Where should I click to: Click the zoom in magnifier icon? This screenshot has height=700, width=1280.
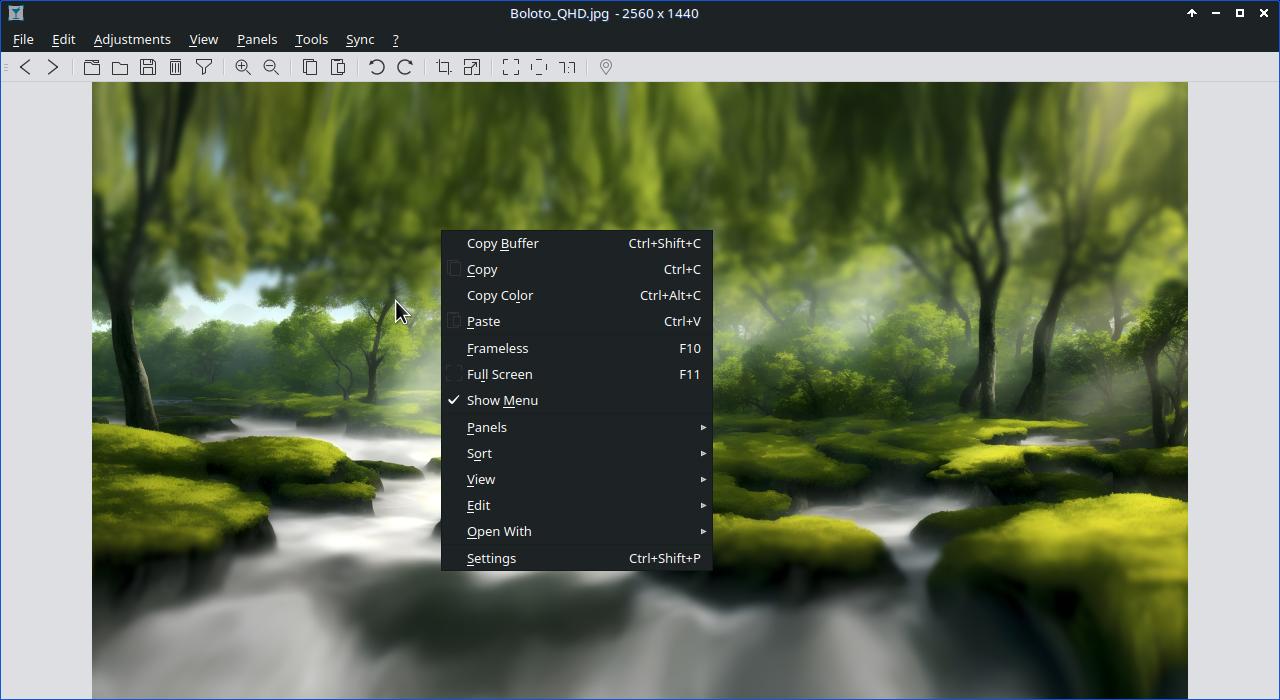coord(243,67)
